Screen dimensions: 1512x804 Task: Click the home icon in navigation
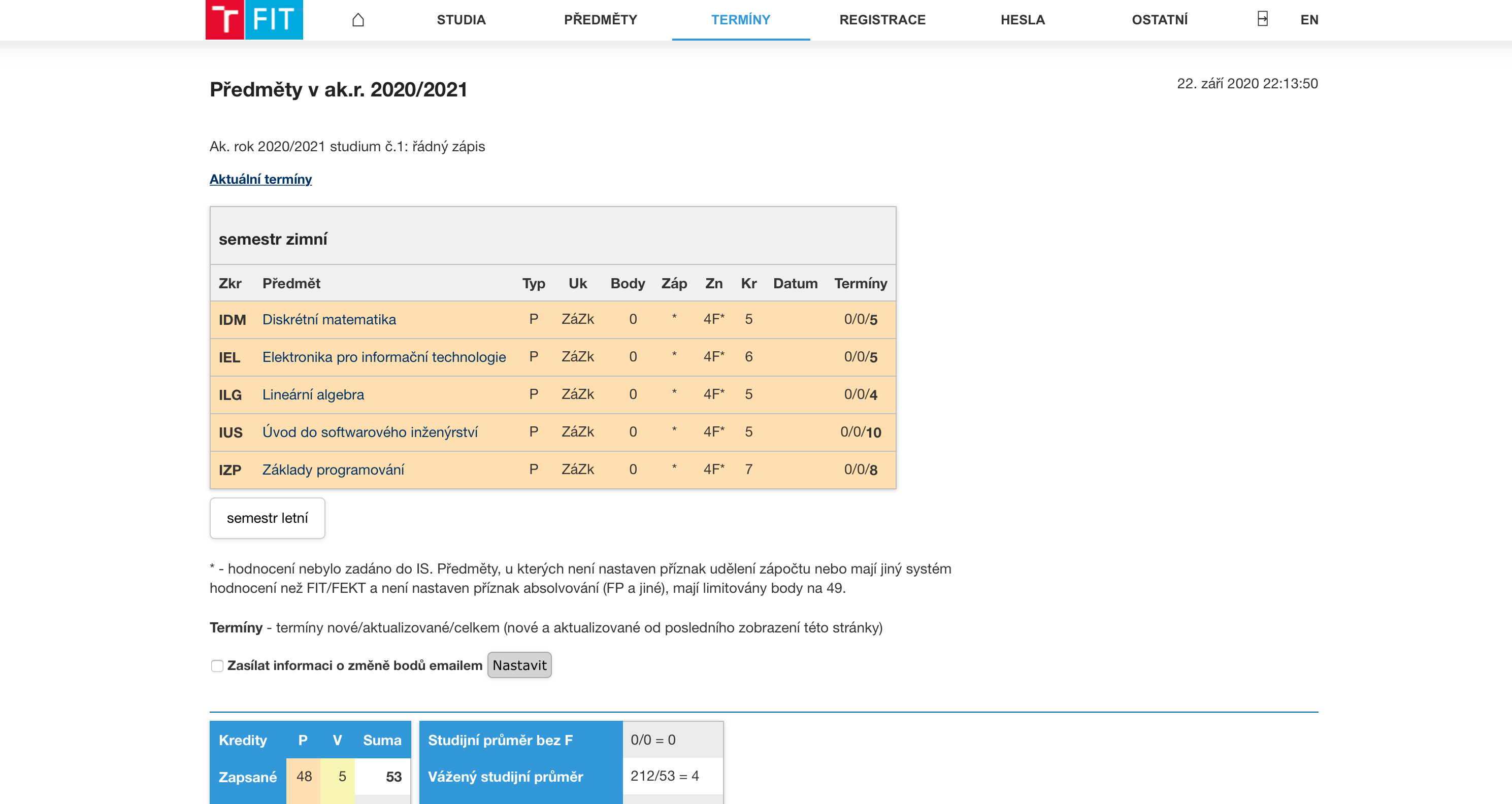358,20
